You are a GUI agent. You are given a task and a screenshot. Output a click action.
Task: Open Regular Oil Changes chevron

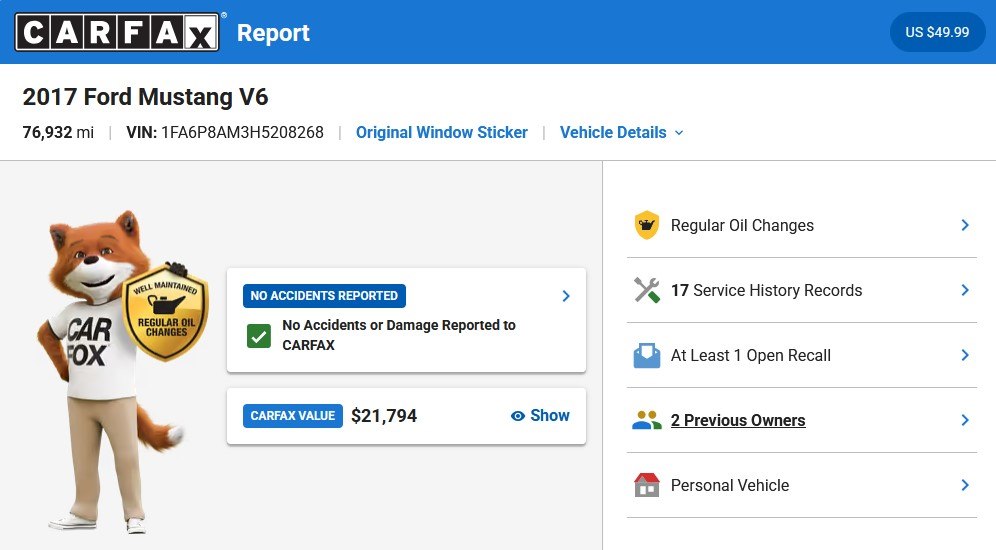pos(965,225)
